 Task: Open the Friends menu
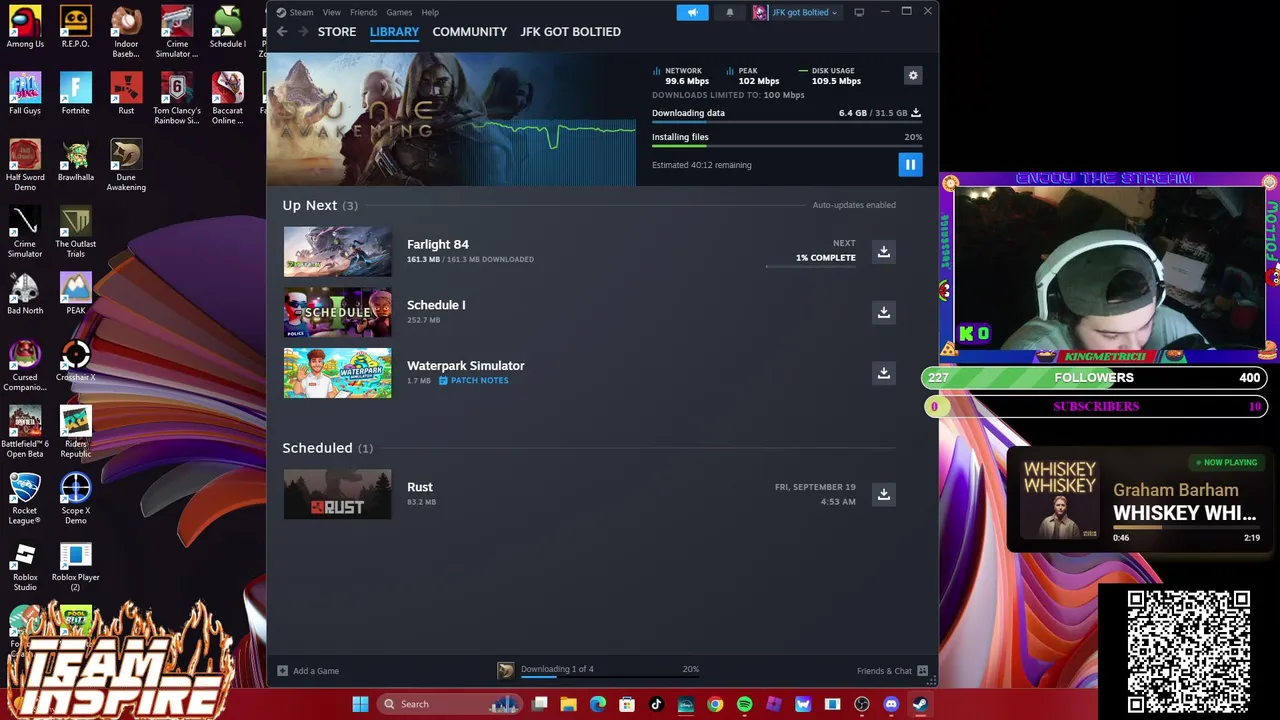(x=363, y=12)
